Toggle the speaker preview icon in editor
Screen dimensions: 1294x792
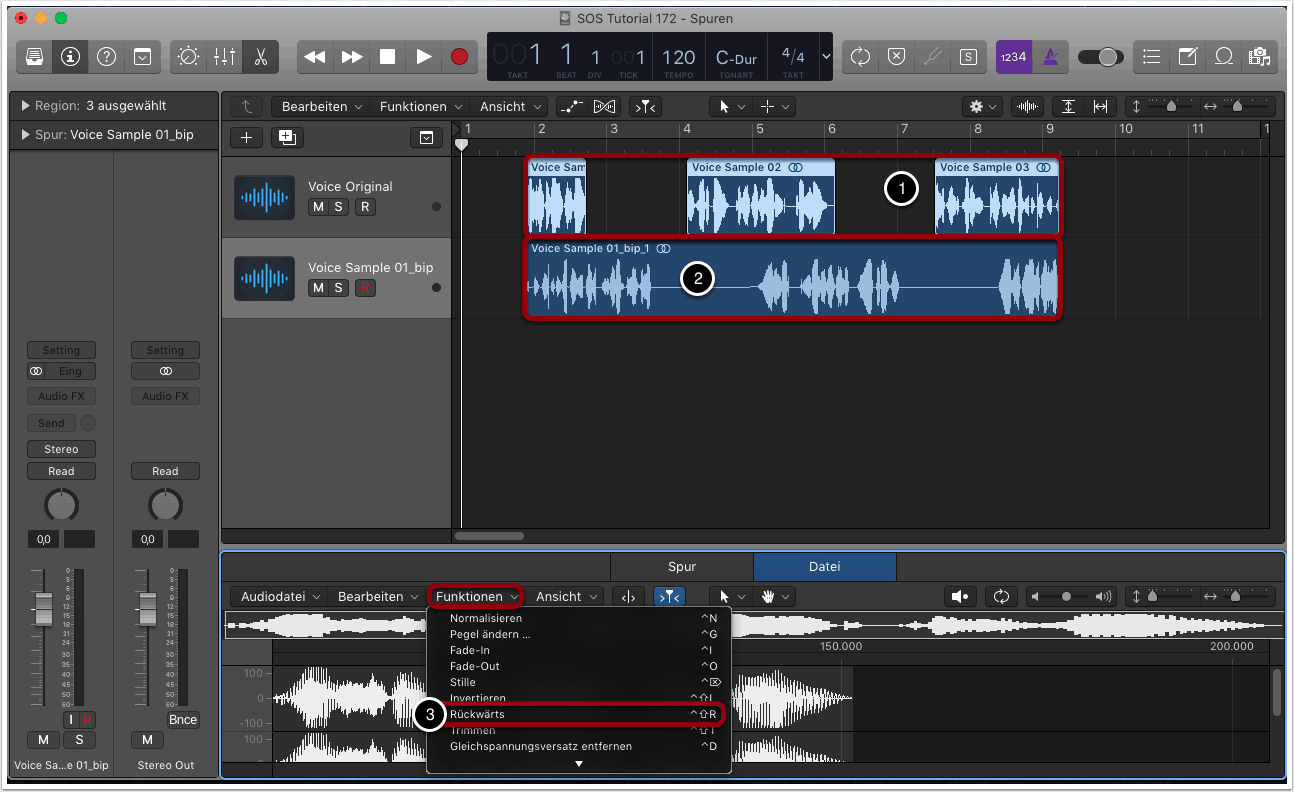pyautogui.click(x=960, y=597)
